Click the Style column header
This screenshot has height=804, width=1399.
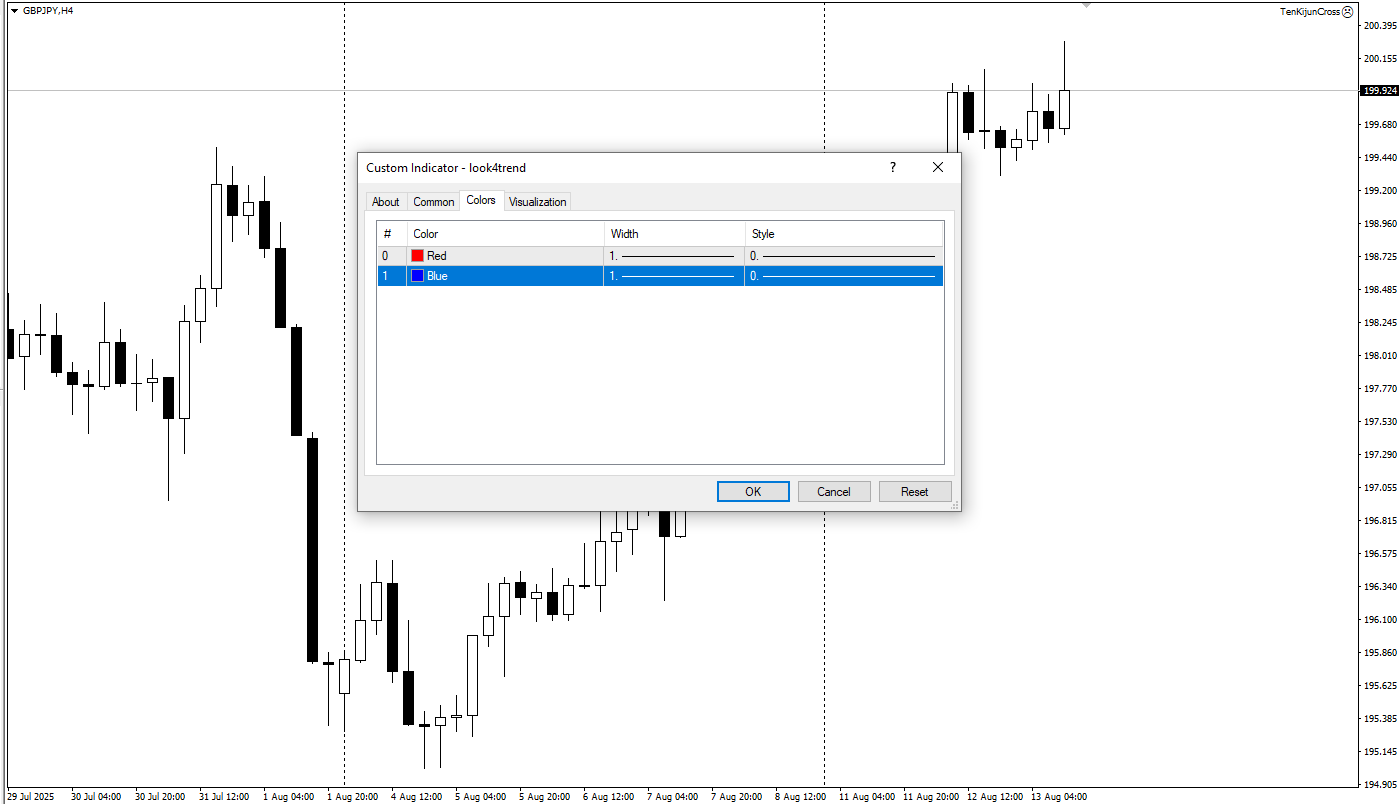844,234
